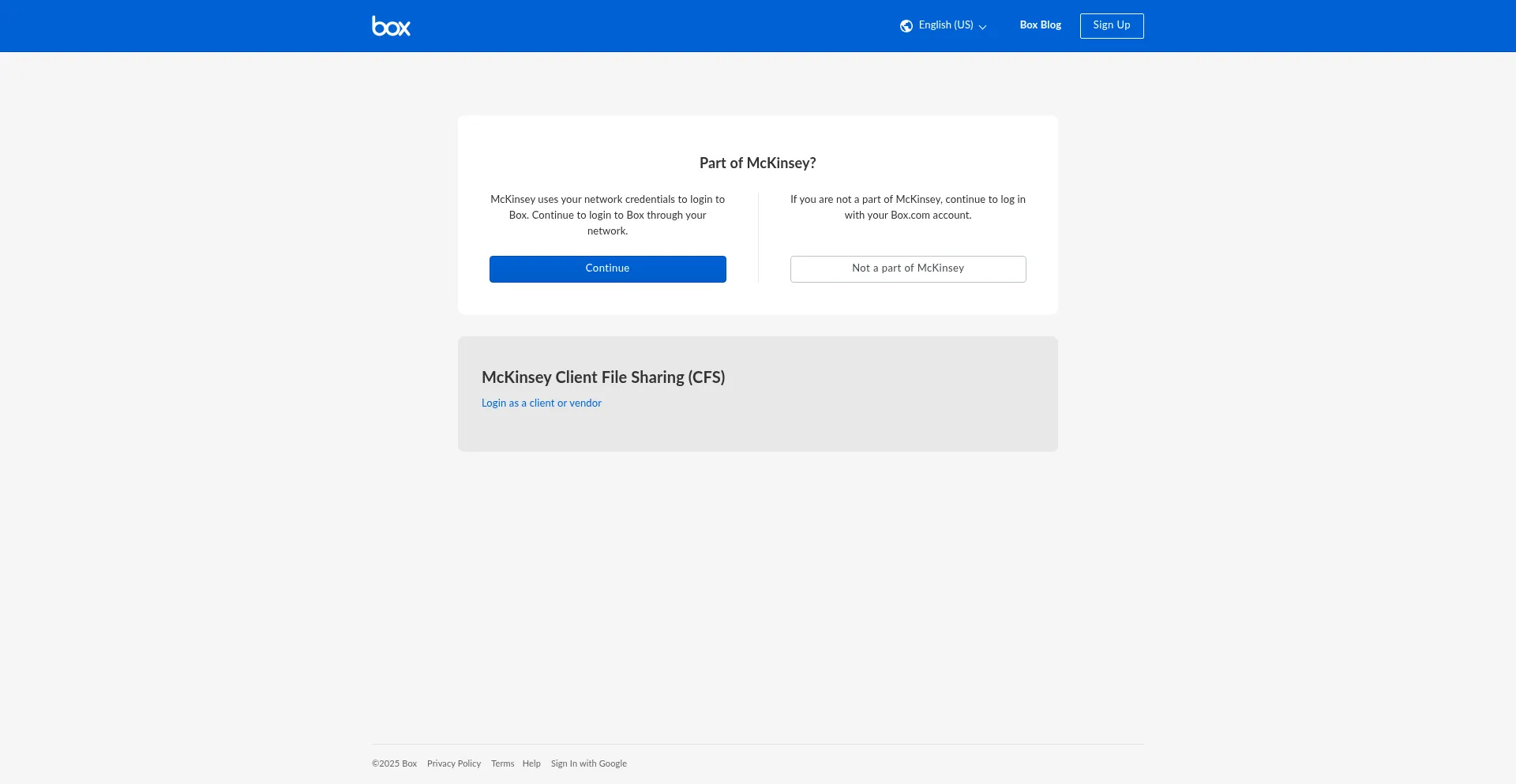Open the Terms footer link
The image size is (1516, 784).
[x=502, y=763]
